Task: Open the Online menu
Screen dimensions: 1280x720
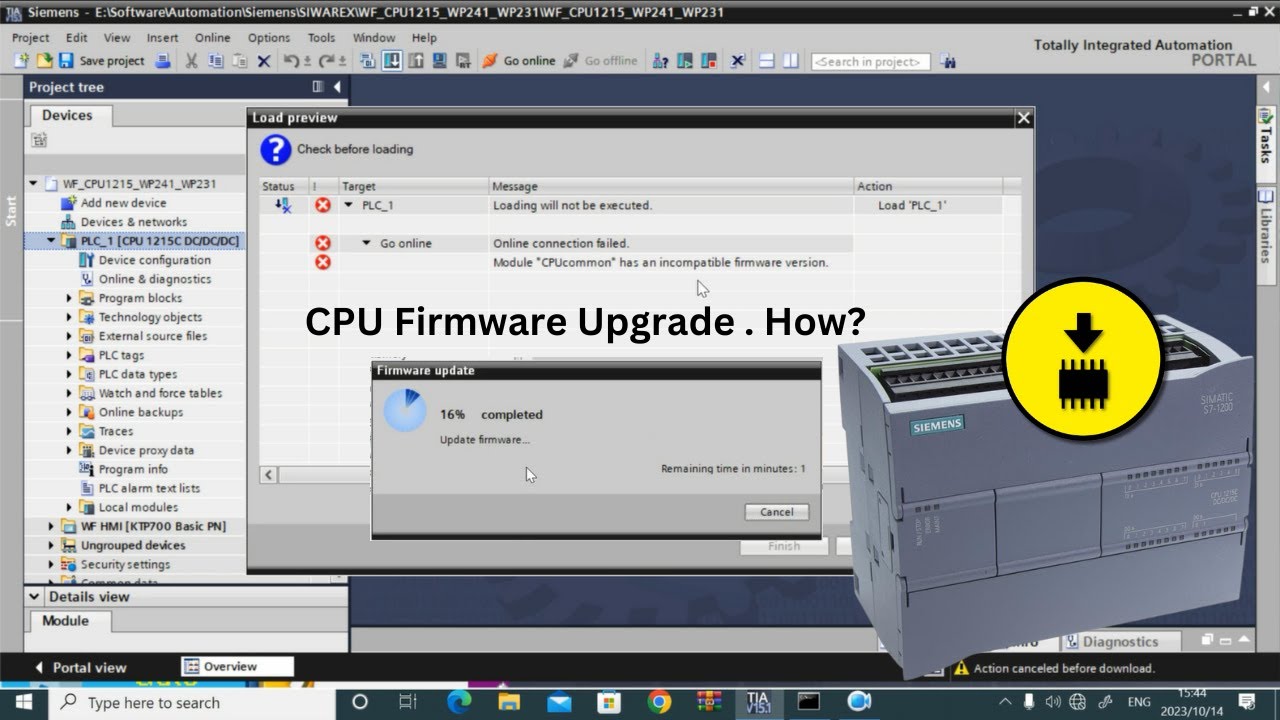Action: tap(212, 38)
